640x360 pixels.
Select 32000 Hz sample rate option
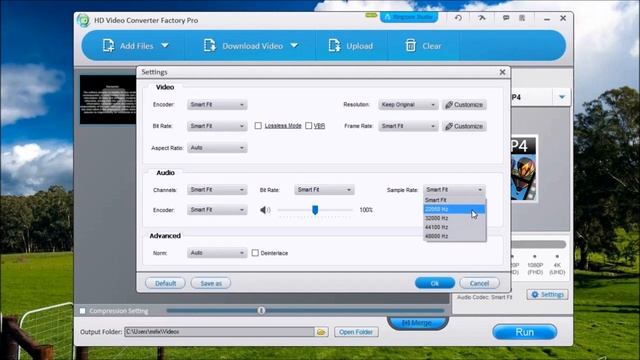click(454, 218)
